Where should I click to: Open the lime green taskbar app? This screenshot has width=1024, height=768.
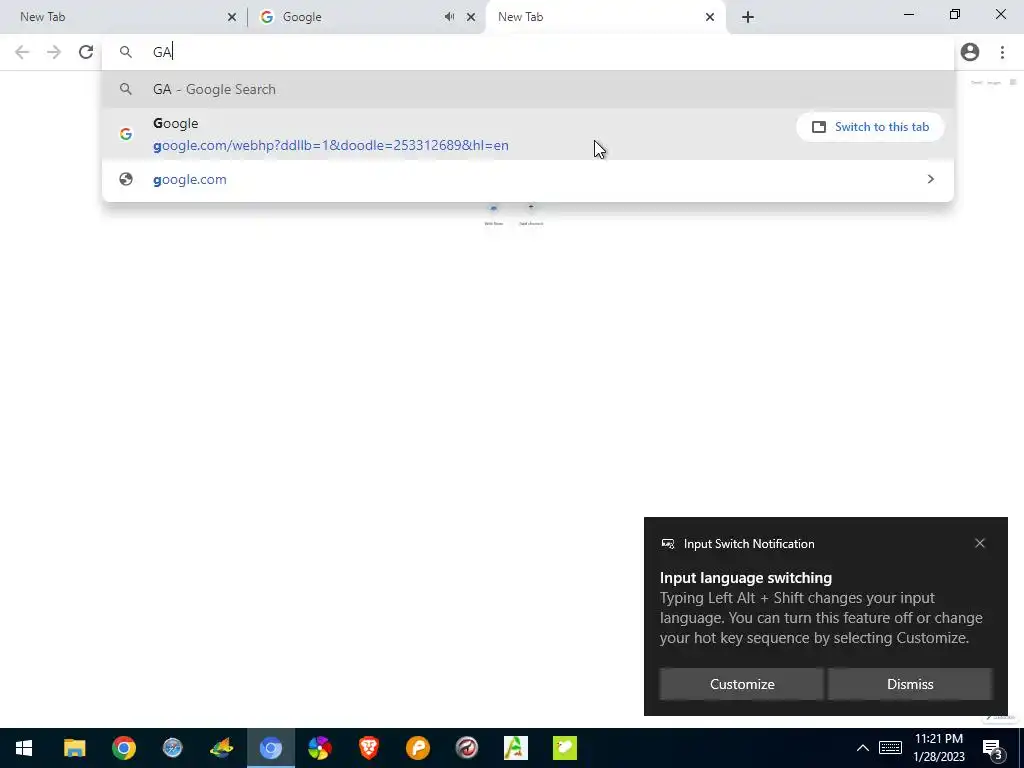click(564, 748)
